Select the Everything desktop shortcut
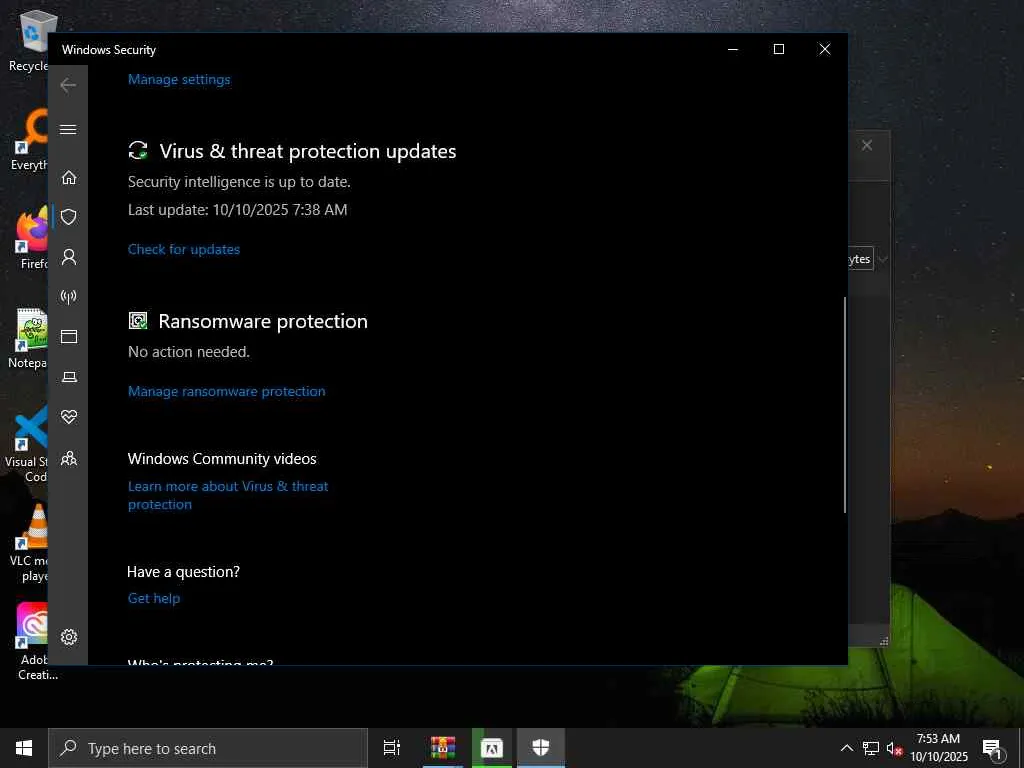 tap(29, 140)
